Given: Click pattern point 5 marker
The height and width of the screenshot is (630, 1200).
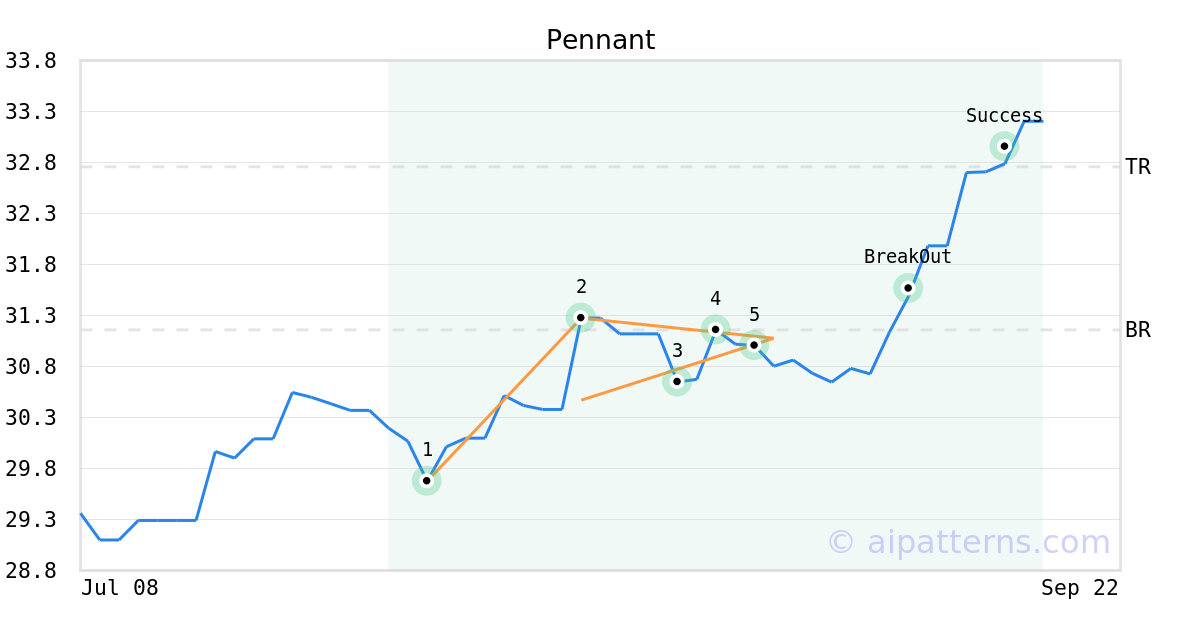Looking at the screenshot, I should [x=754, y=344].
